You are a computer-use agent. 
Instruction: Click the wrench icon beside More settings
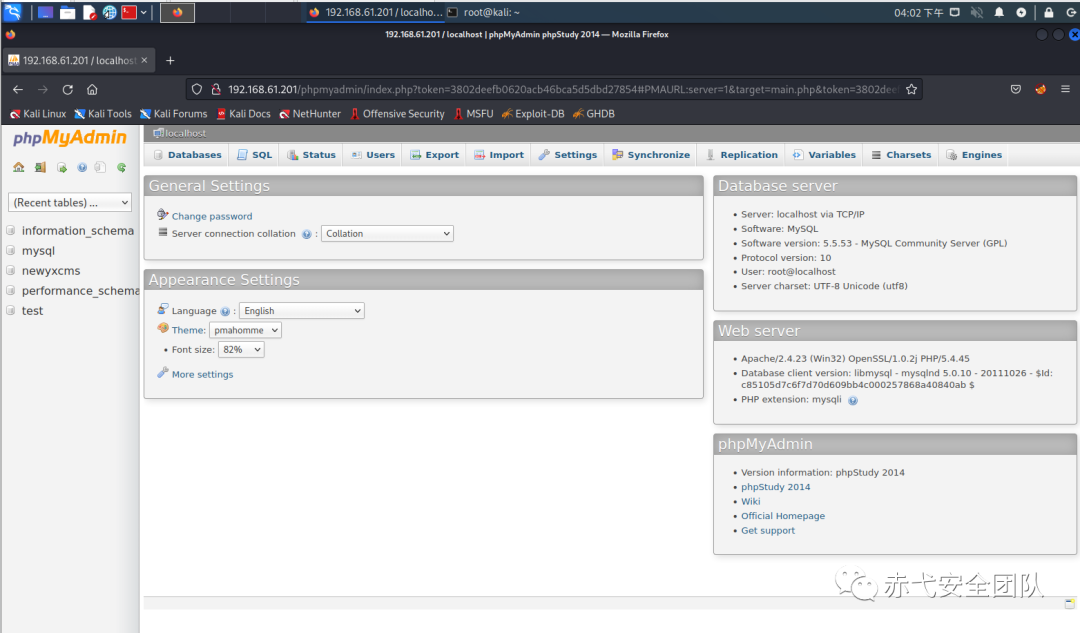[x=163, y=373]
